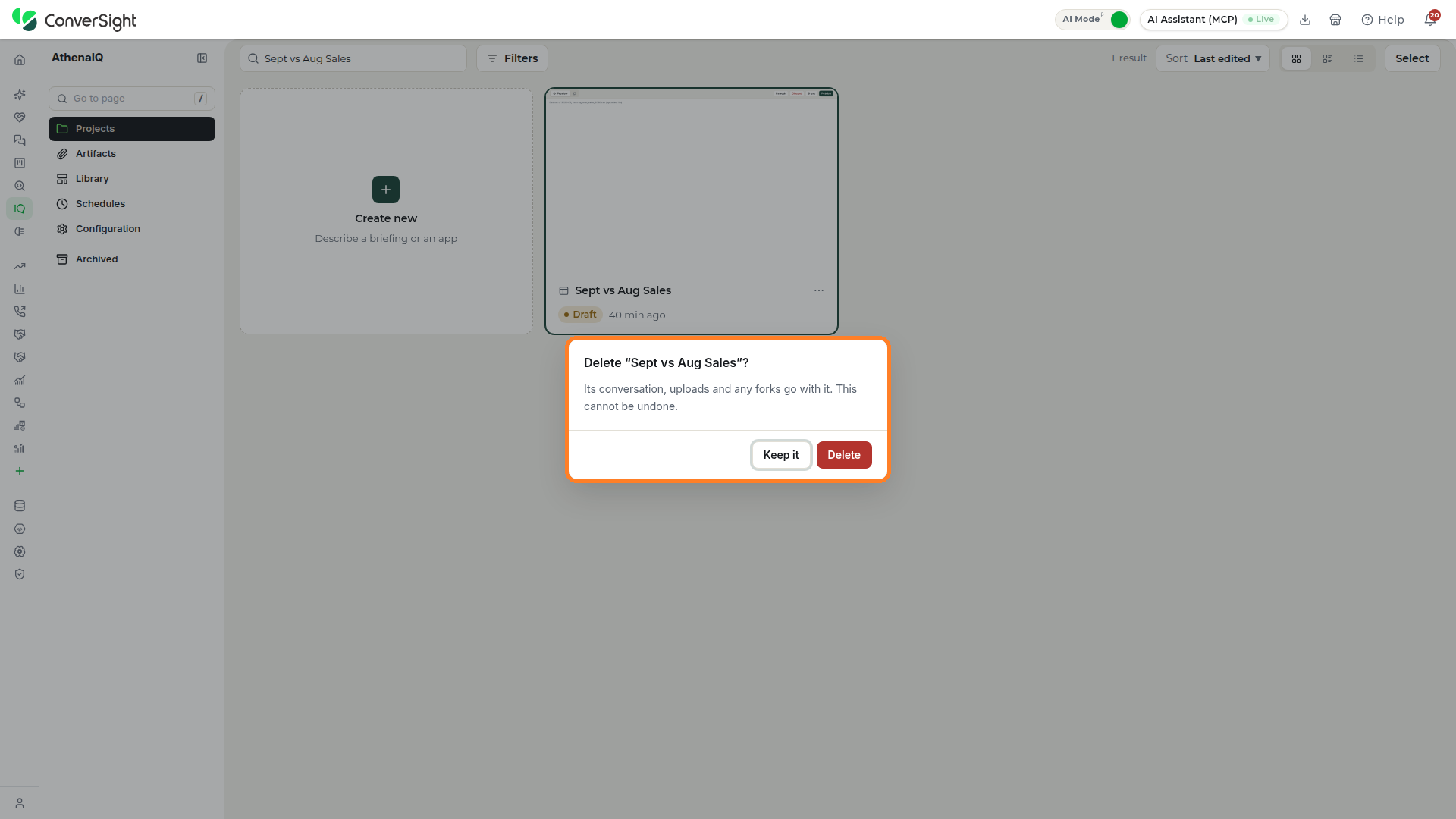This screenshot has width=1456, height=819.
Task: Open the bar chart icon in rail
Action: coord(20,289)
